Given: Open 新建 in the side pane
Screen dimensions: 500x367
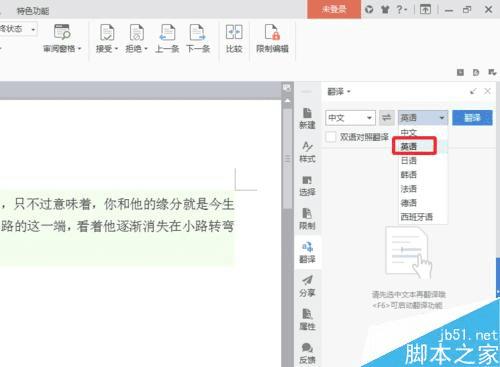Looking at the screenshot, I should click(x=307, y=119).
